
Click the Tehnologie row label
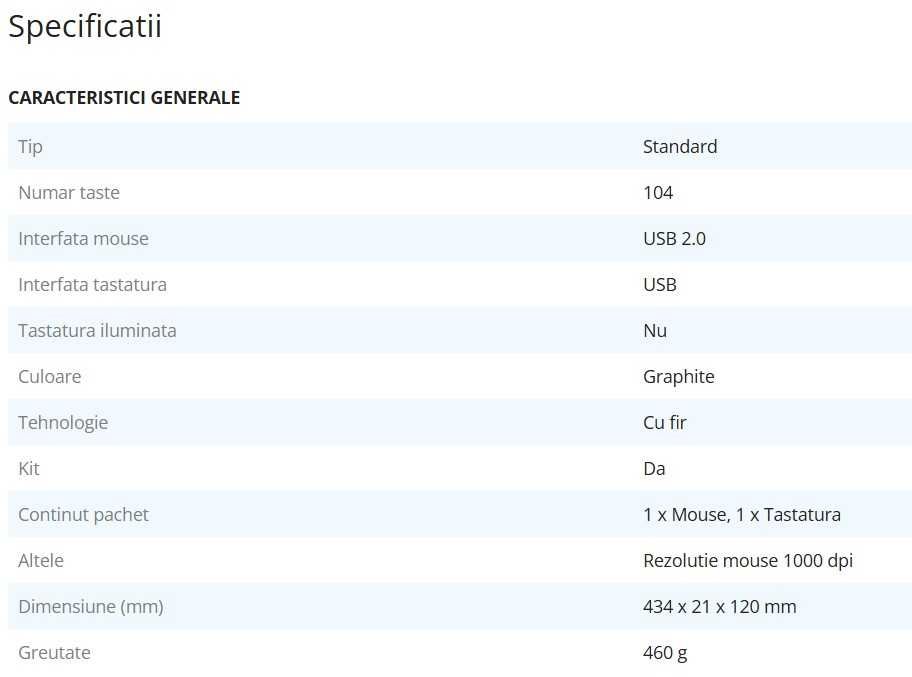pyautogui.click(x=63, y=423)
